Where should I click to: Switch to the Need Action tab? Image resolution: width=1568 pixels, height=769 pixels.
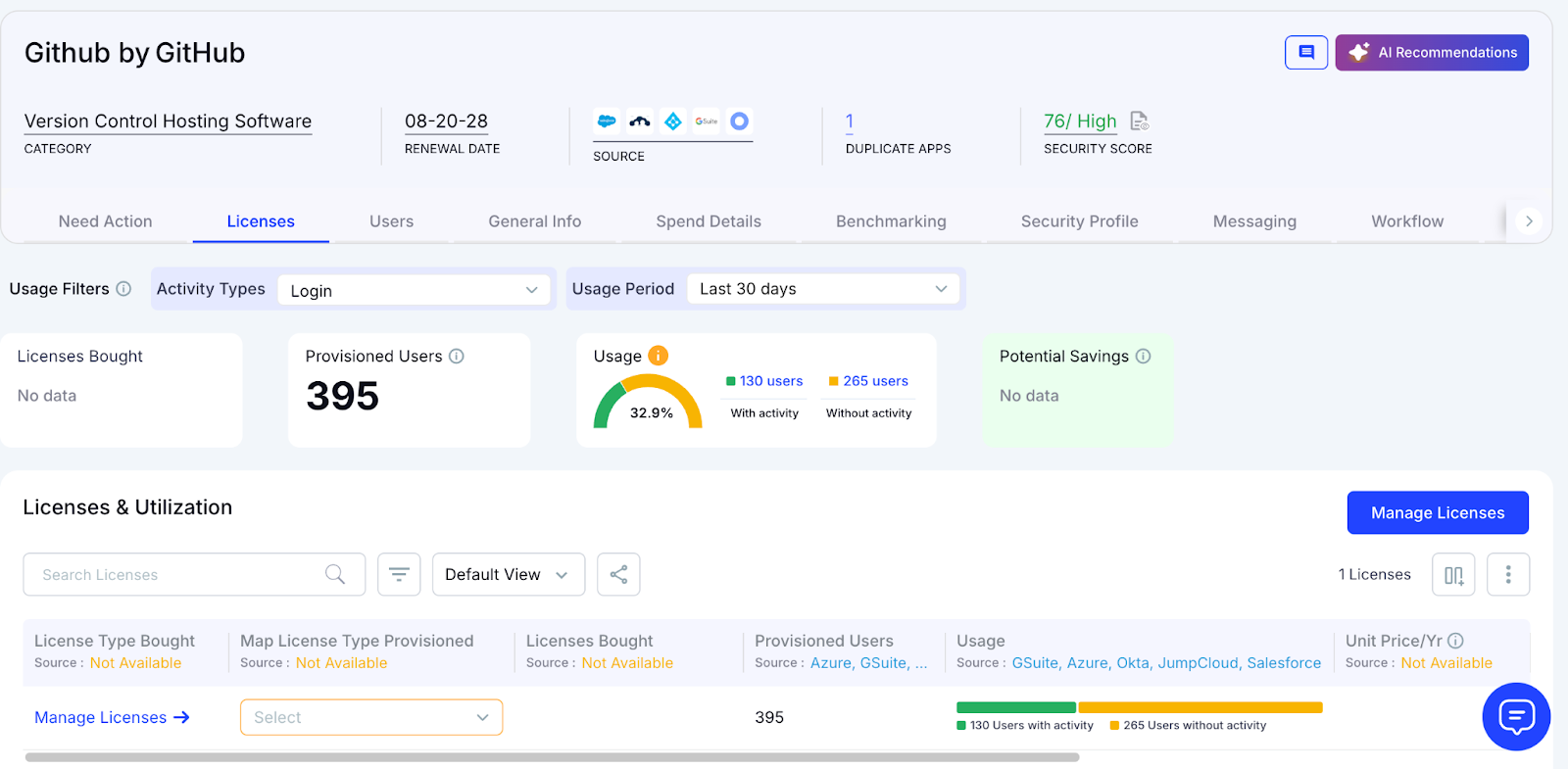point(105,221)
